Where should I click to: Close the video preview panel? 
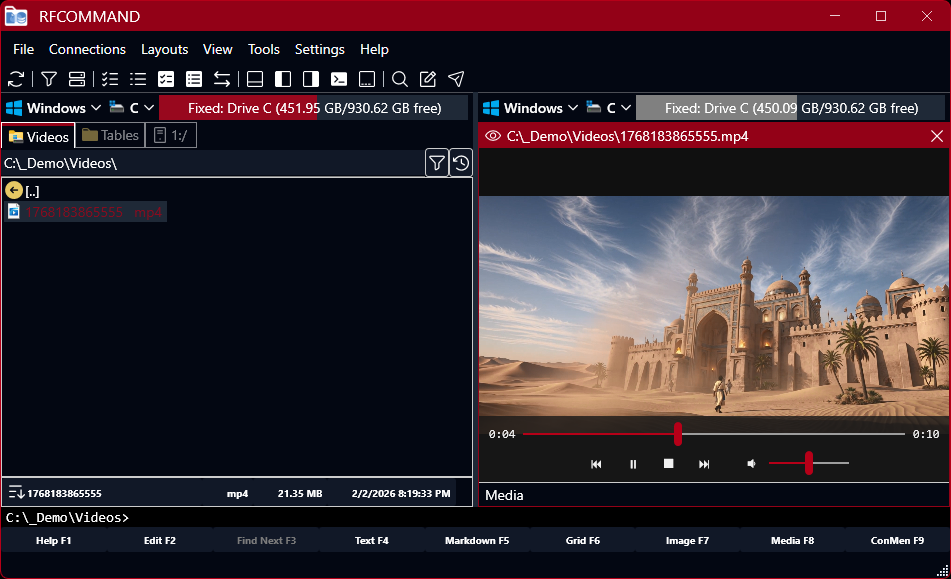pyautogui.click(x=936, y=136)
